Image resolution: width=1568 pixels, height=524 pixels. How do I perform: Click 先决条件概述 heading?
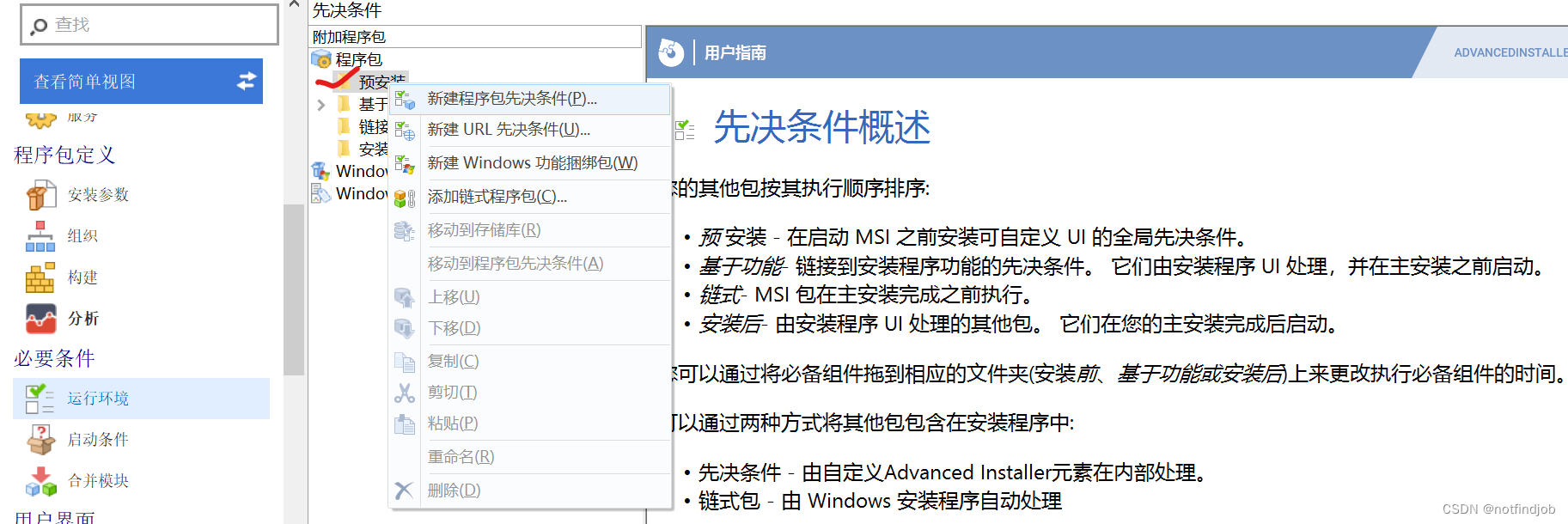tap(822, 127)
